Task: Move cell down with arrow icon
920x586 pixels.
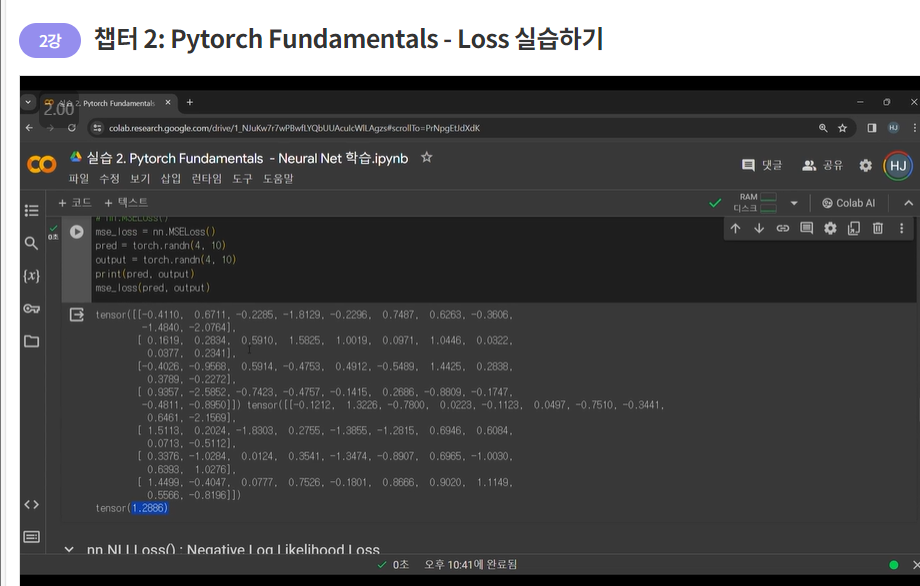Action: pos(759,228)
